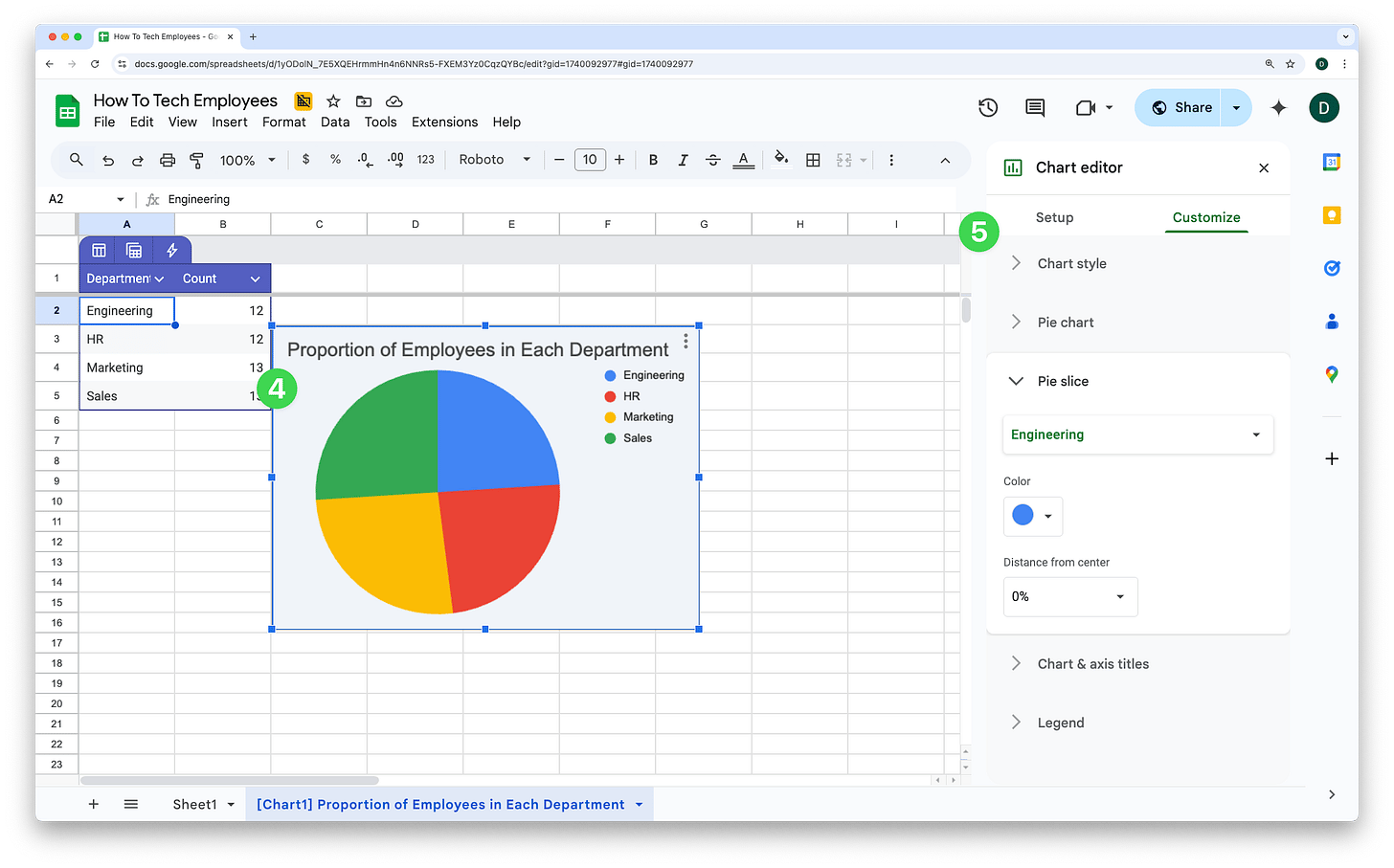Open version history clock icon
Viewport: 1394px width, 868px height.
[988, 107]
